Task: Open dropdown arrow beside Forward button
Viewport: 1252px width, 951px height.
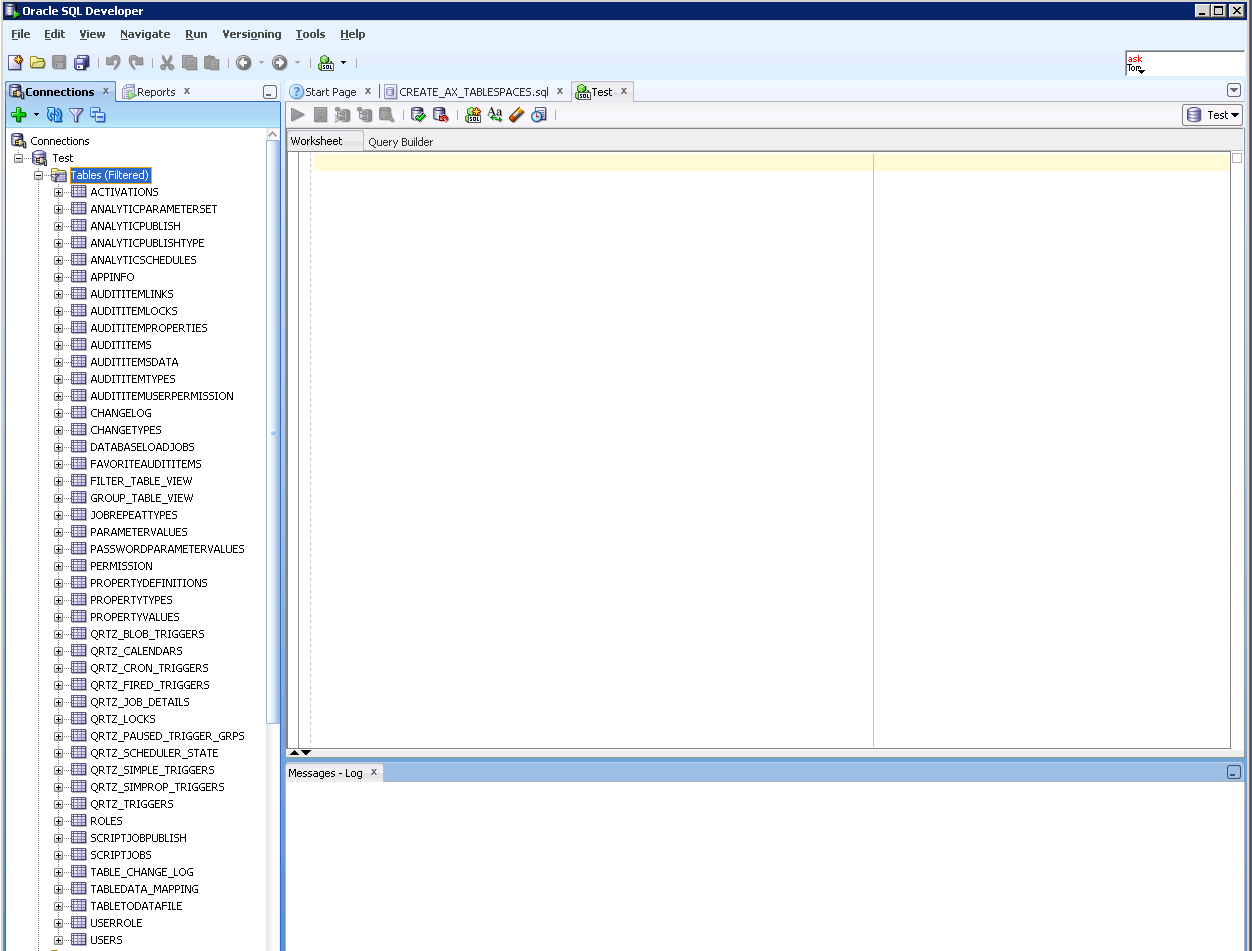Action: click(x=297, y=62)
